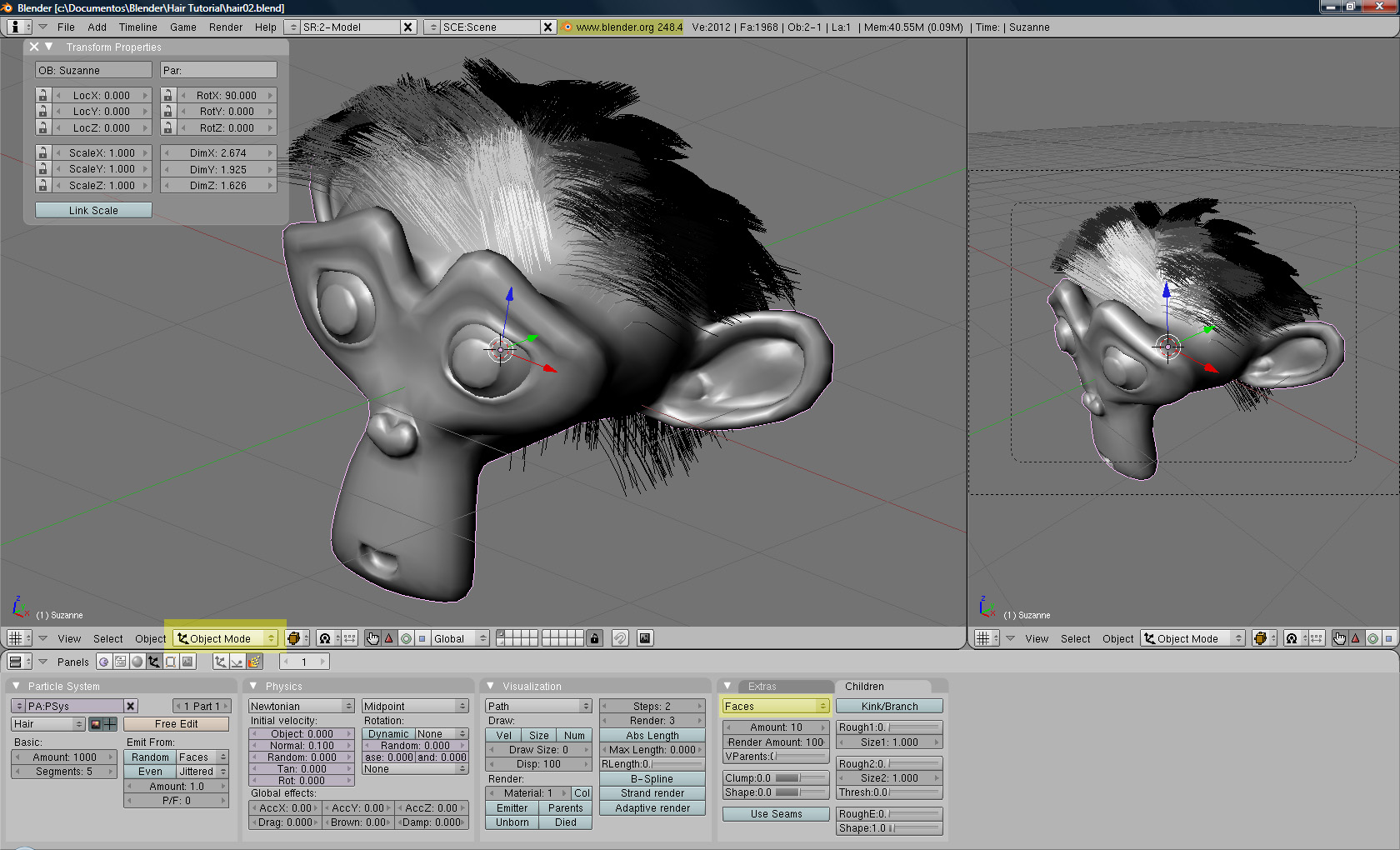Close the Transform Properties panel

click(x=34, y=47)
